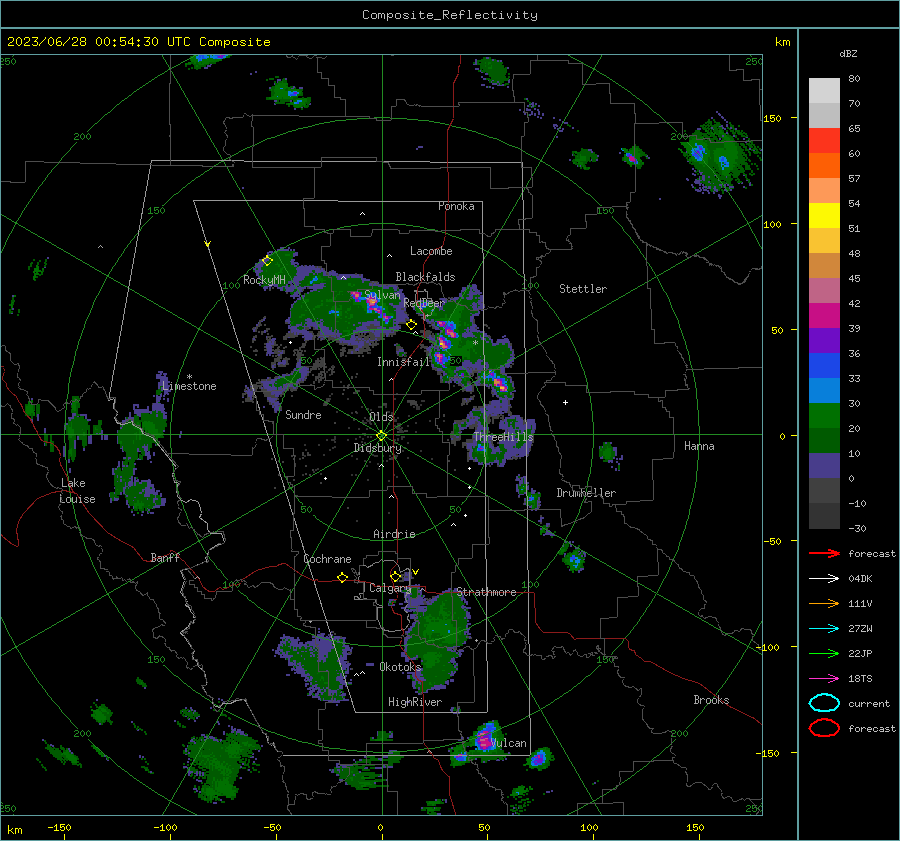Click the yellow diamond marker above Calgary
Viewport: 900px width, 841px height.
[x=395, y=576]
